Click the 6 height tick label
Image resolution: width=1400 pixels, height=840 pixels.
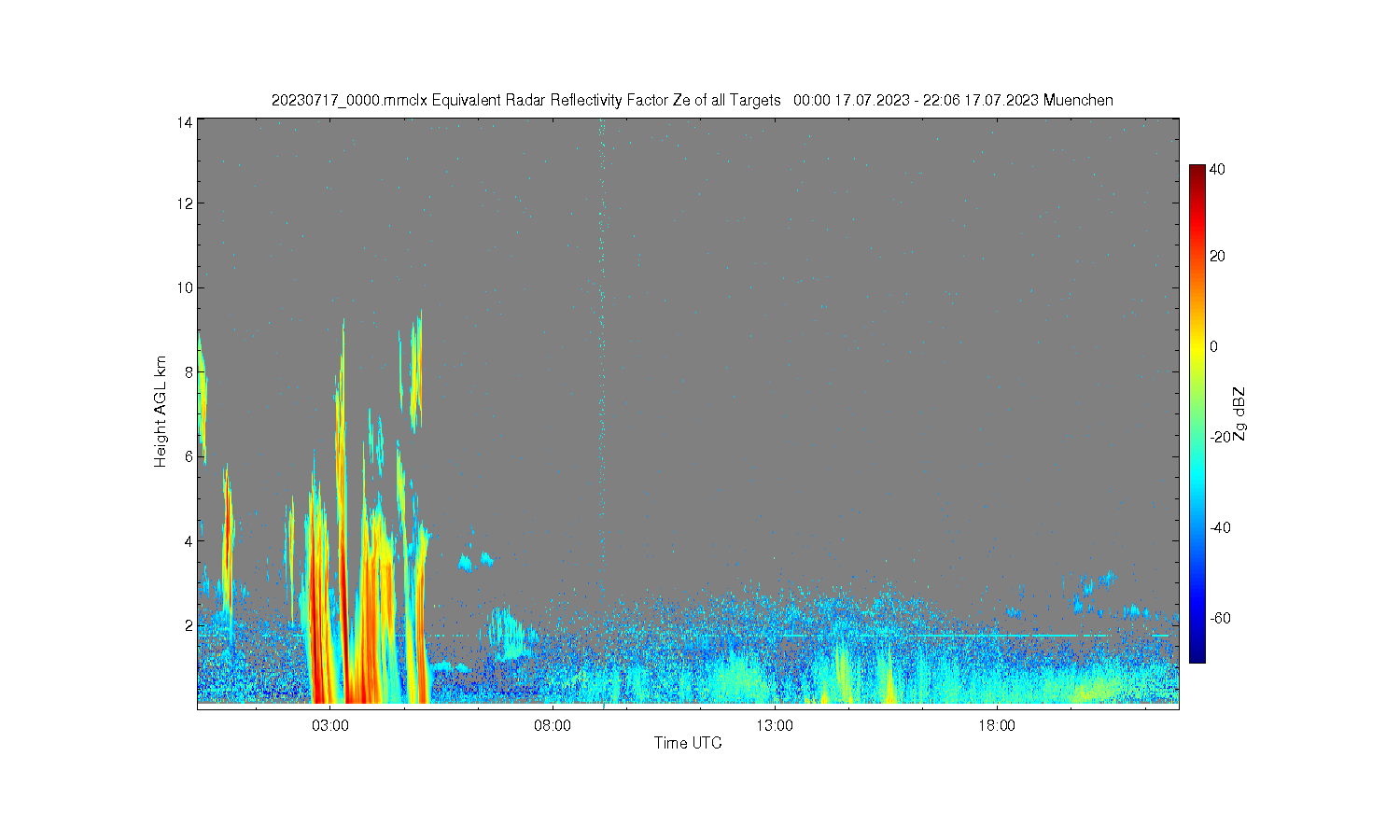click(x=189, y=456)
